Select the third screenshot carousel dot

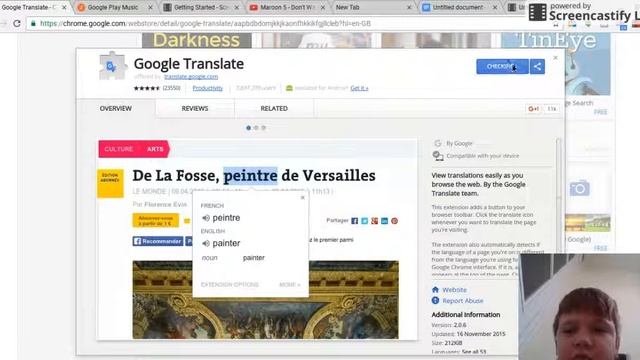263,128
